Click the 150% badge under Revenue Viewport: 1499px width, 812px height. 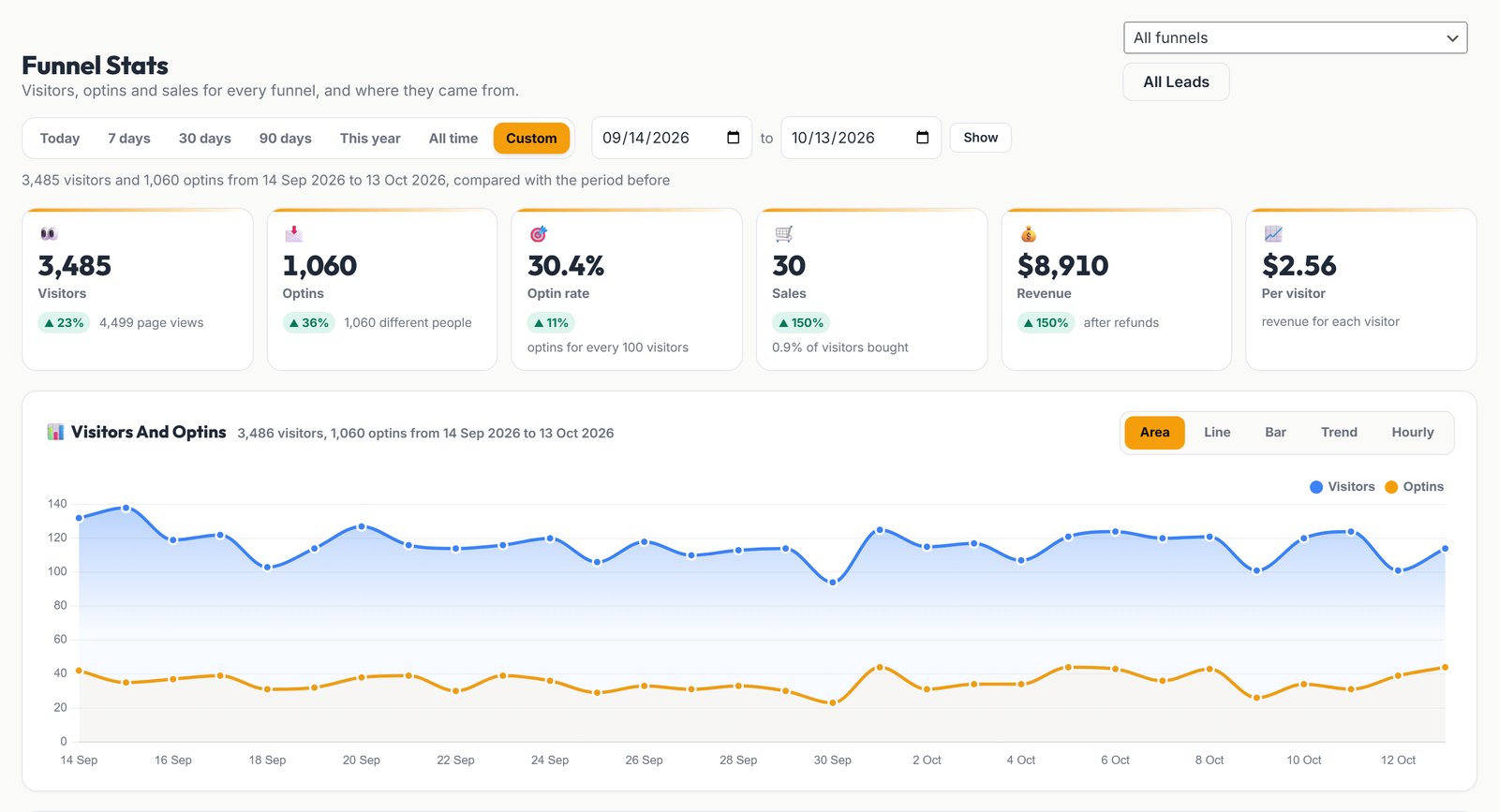(1046, 323)
